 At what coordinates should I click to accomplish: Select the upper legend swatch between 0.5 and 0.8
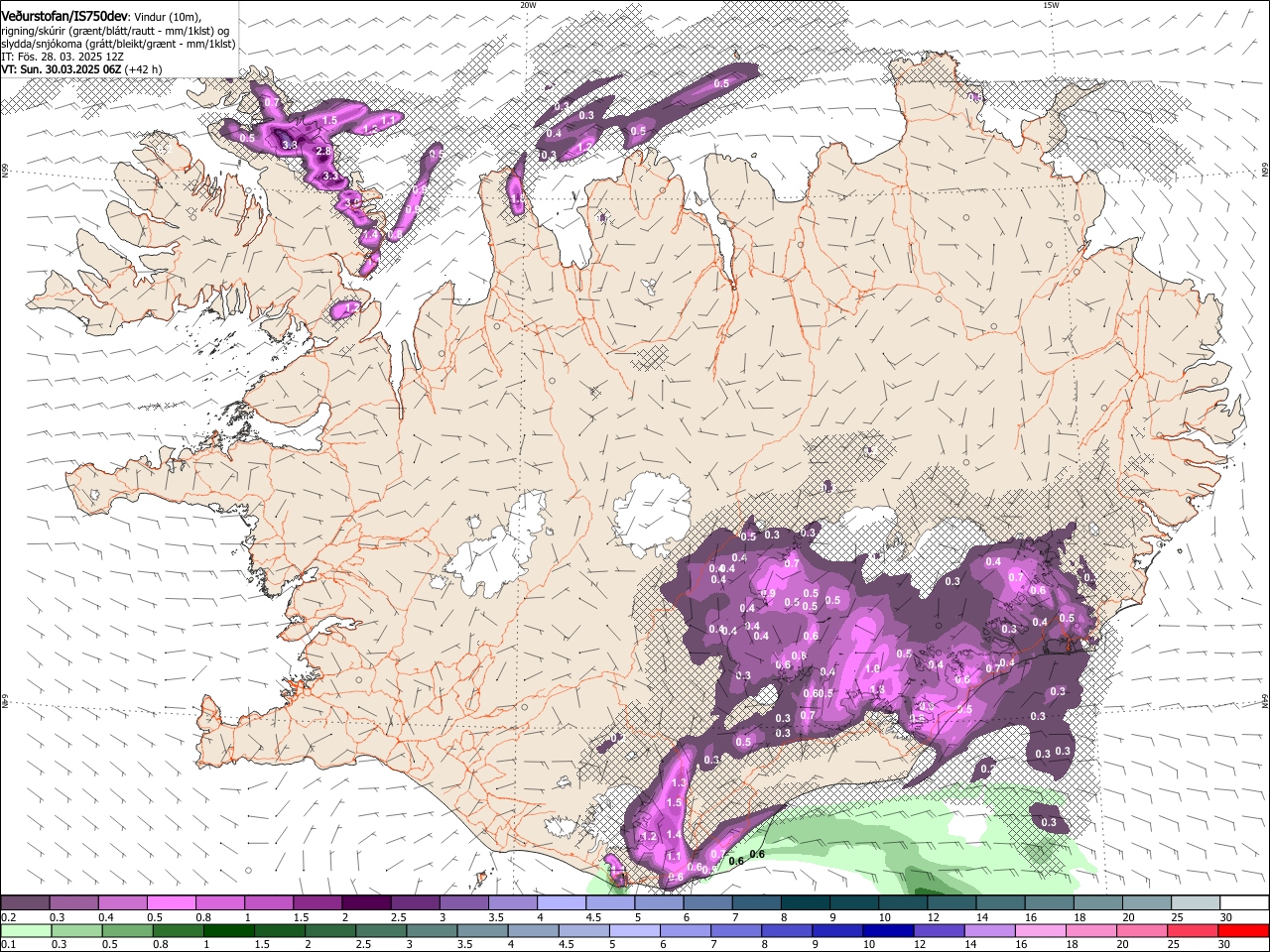(172, 903)
